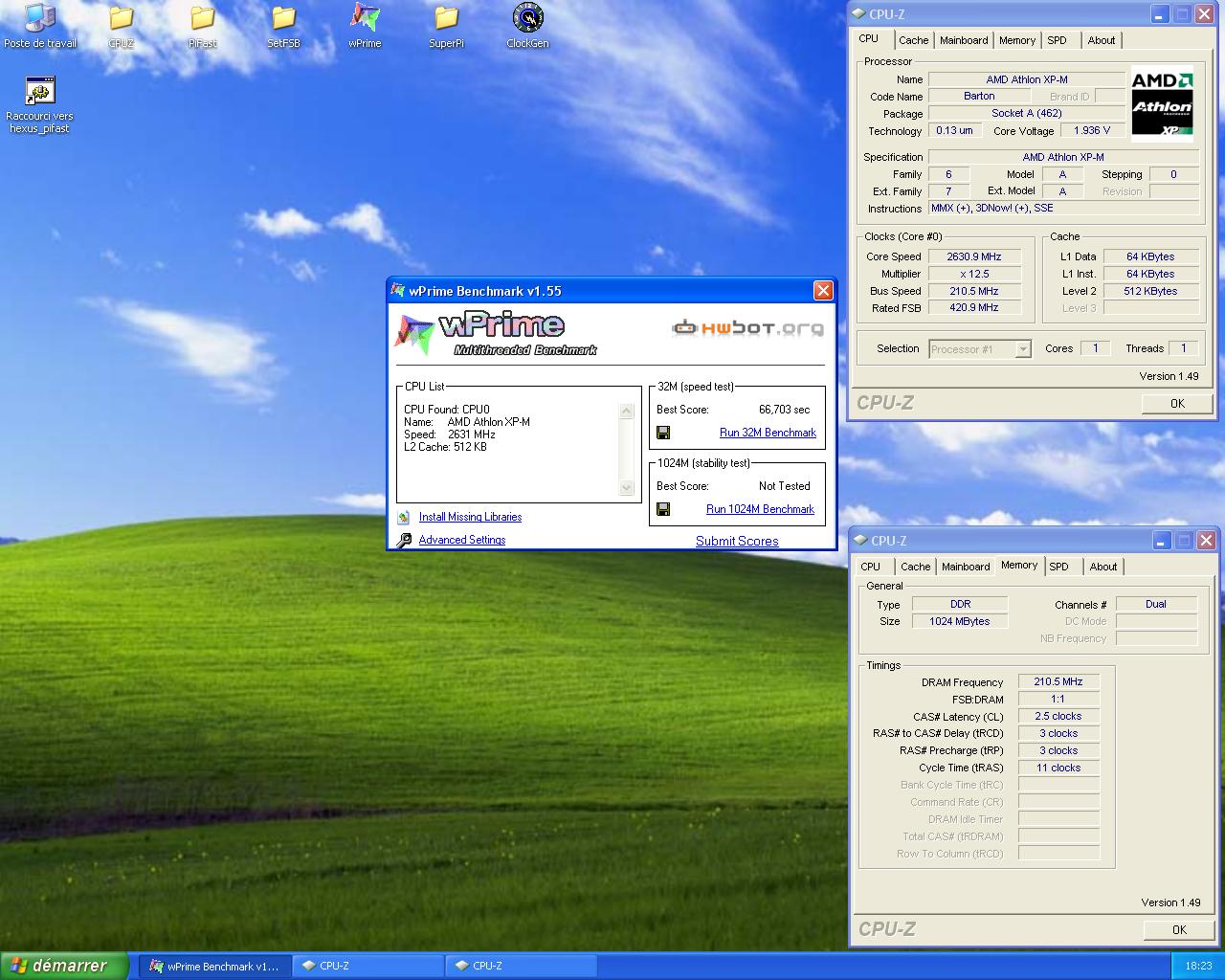
Task: Switch to About tab in top CPU-Z
Action: [1101, 40]
